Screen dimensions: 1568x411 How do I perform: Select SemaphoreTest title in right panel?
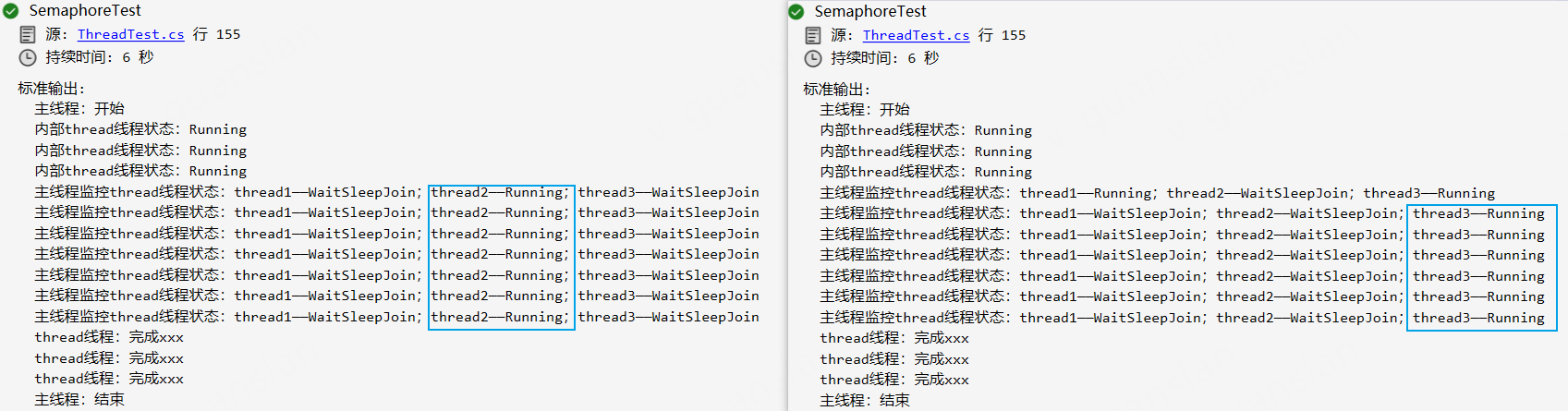pos(870,12)
